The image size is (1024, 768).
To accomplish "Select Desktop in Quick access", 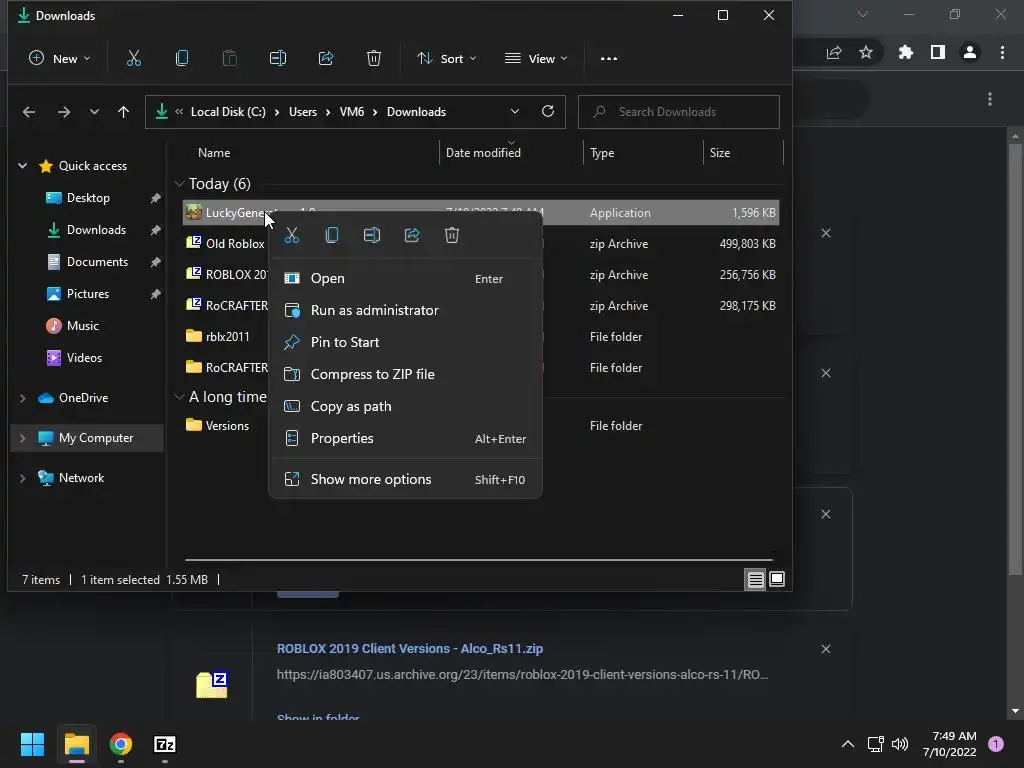I will 88,198.
